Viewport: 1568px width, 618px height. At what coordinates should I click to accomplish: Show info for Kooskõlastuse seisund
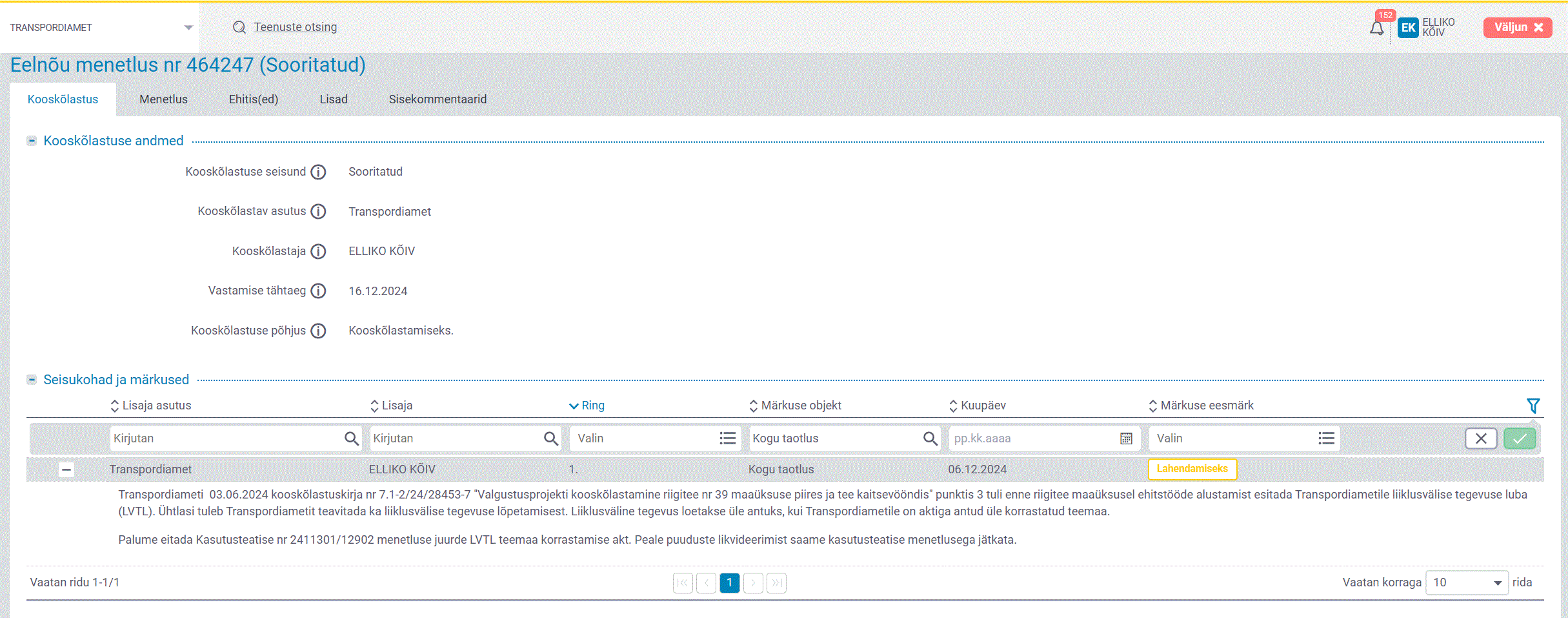(x=318, y=172)
